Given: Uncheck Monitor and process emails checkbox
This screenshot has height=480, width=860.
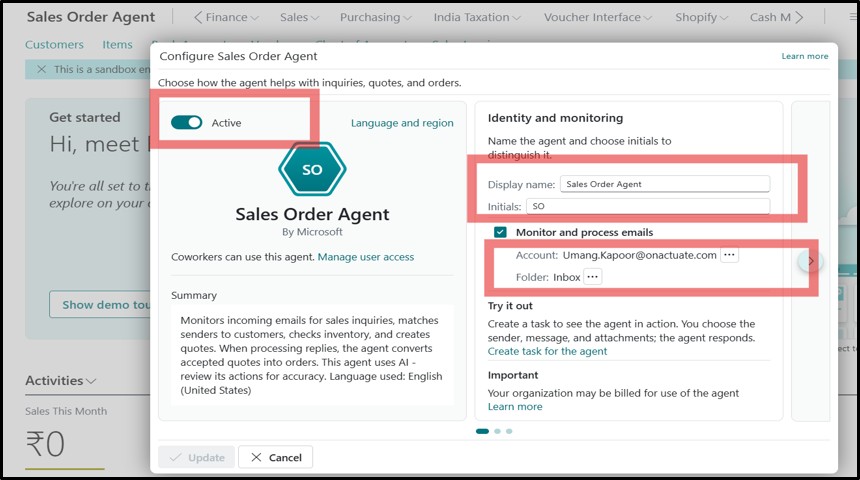Looking at the screenshot, I should pyautogui.click(x=500, y=232).
